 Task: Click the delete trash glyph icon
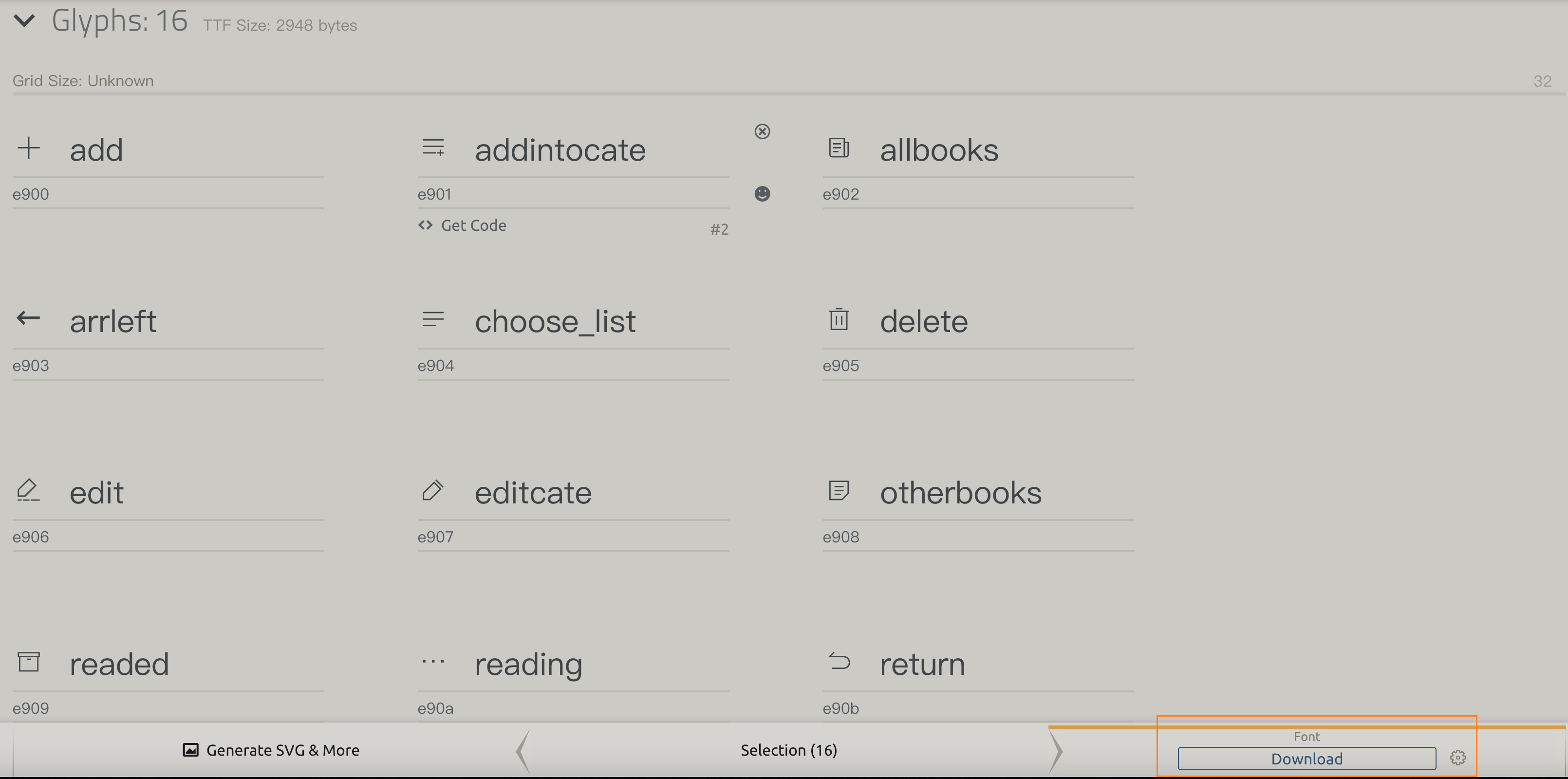pos(839,319)
